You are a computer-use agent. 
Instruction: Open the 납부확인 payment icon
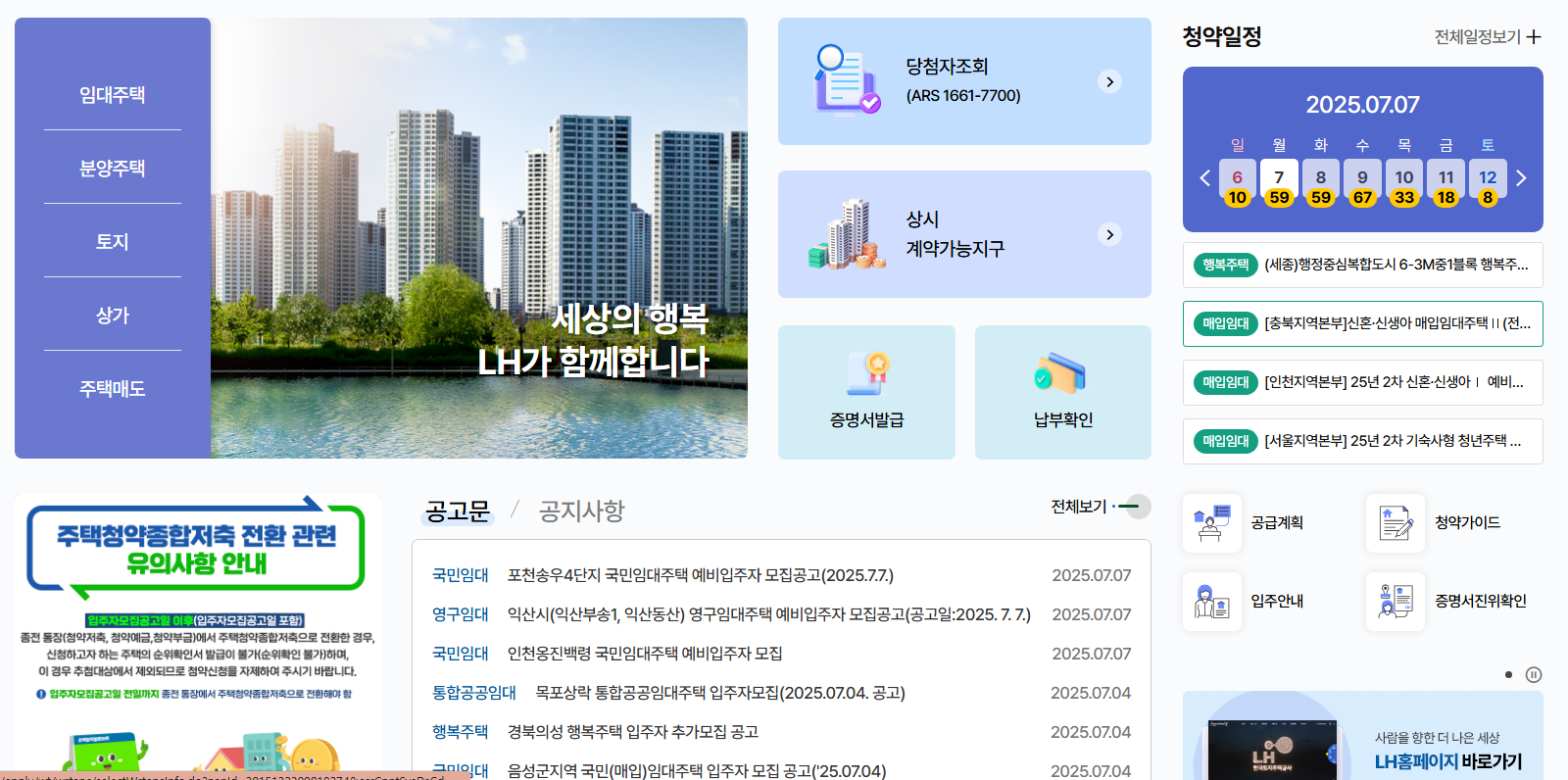tap(1060, 374)
